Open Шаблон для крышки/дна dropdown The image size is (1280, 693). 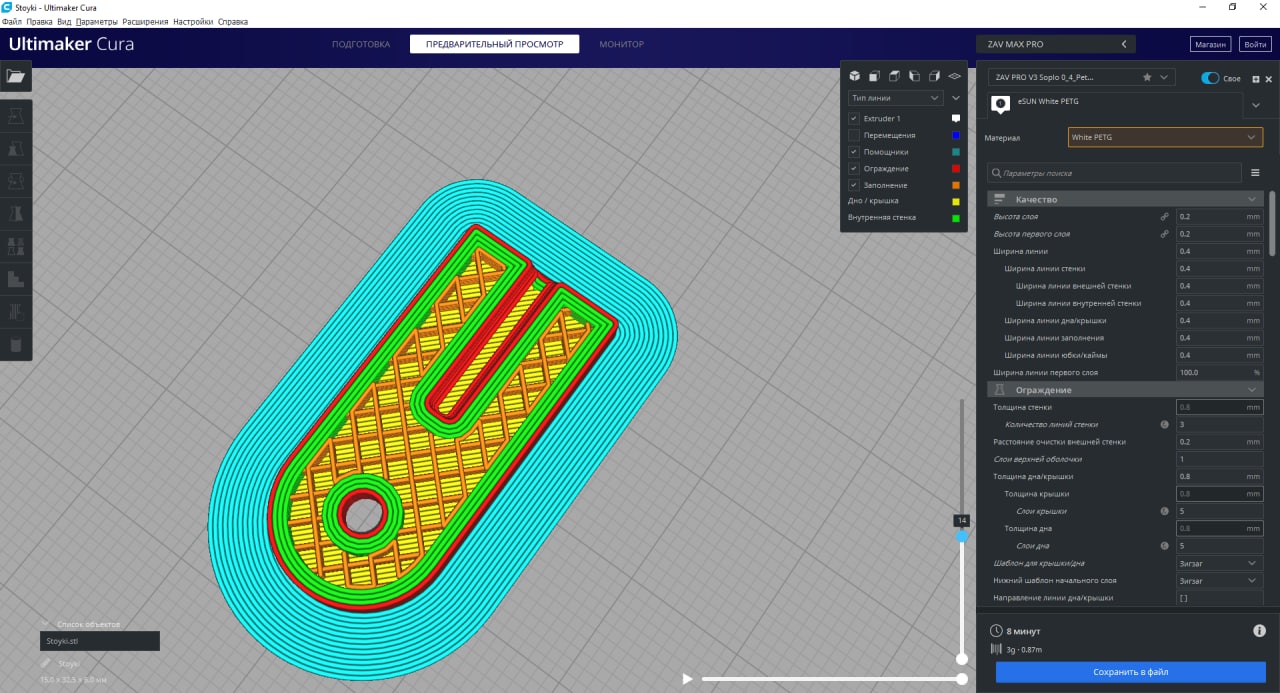point(1219,563)
